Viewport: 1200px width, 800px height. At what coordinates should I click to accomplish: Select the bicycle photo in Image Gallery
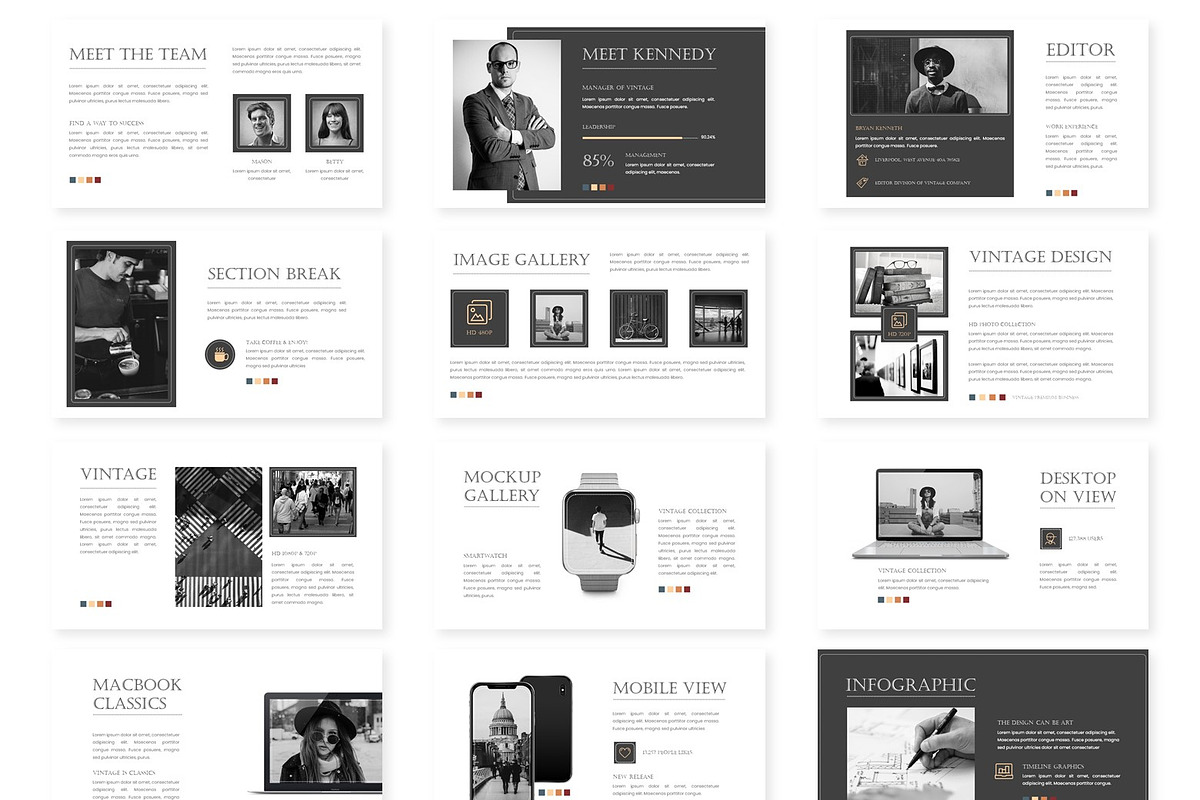tap(639, 319)
